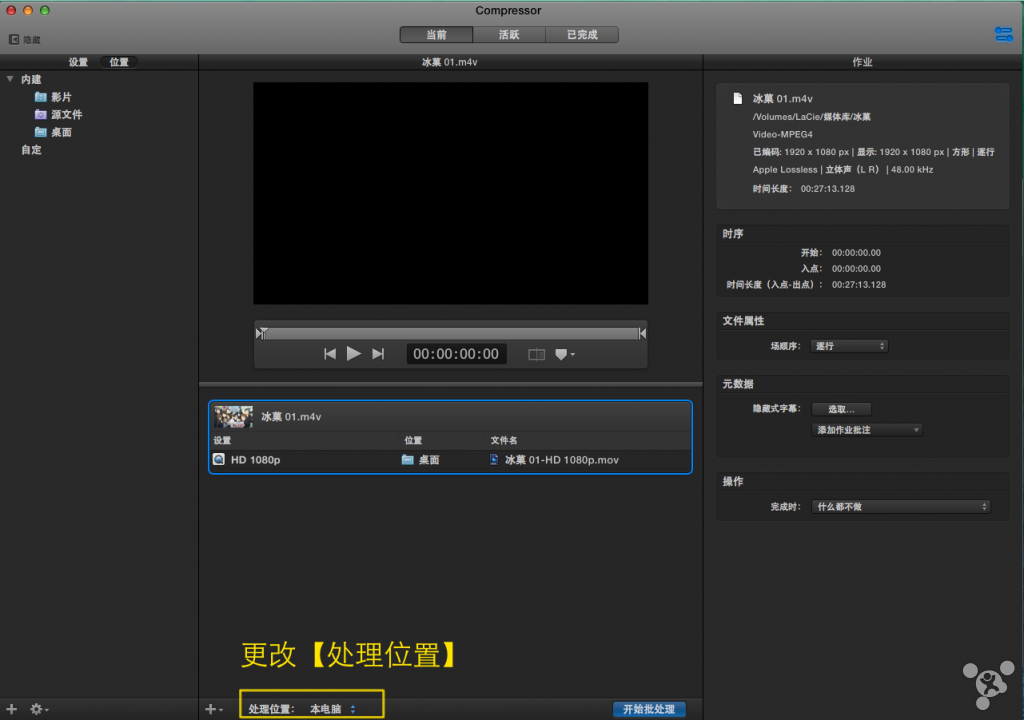This screenshot has width=1024, height=720.
Task: Click the 开始批处理 button
Action: tap(648, 709)
